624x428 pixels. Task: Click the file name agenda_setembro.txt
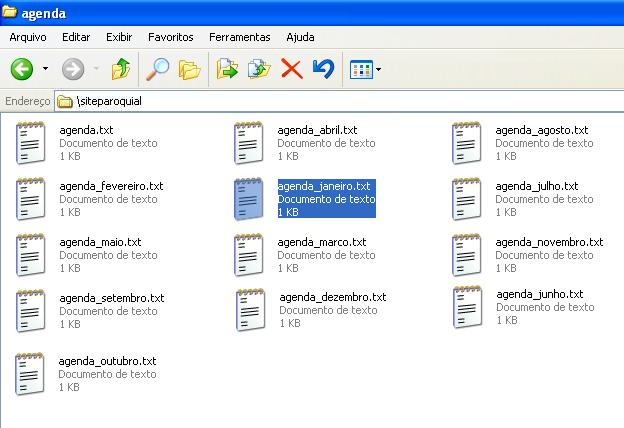tap(112, 298)
